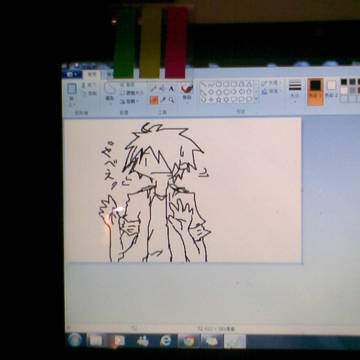The width and height of the screenshot is (360, 360).
Task: Open Internet Explorer from the taskbar
Action: click(x=166, y=341)
